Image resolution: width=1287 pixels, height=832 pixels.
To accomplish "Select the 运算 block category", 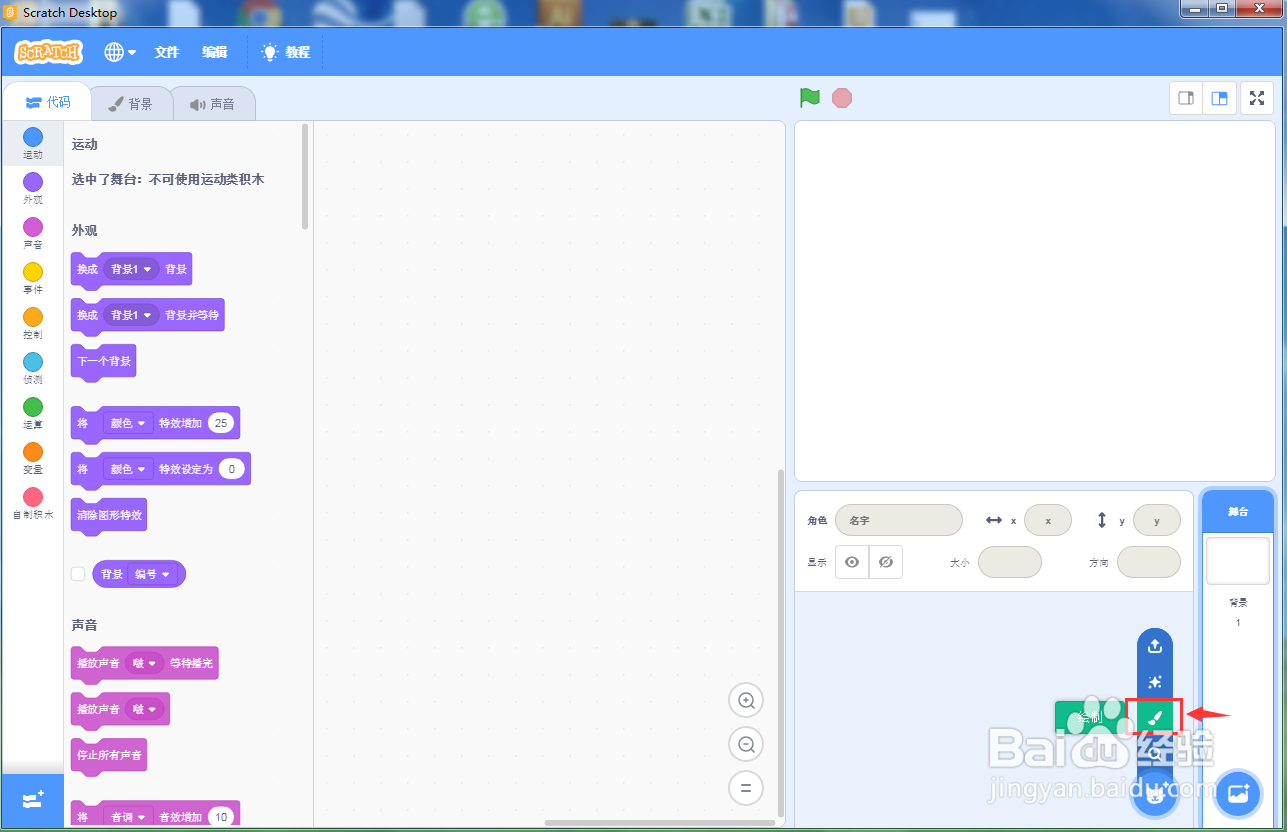I will pos(33,413).
